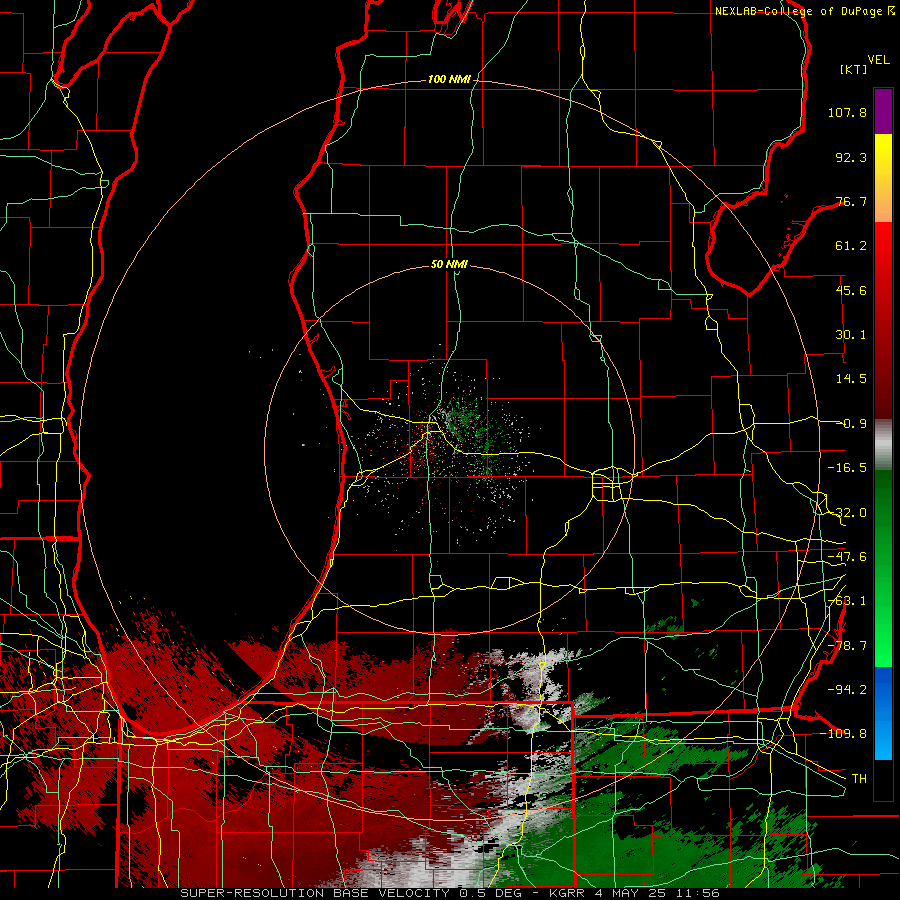Screen dimensions: 900x900
Task: Click the -32.0 velocity scale value
Action: (847, 513)
